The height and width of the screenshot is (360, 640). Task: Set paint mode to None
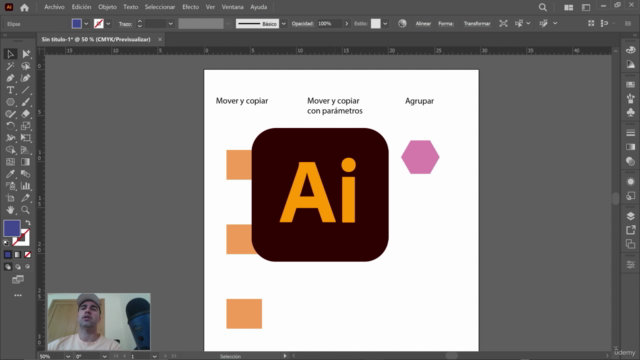click(27, 255)
